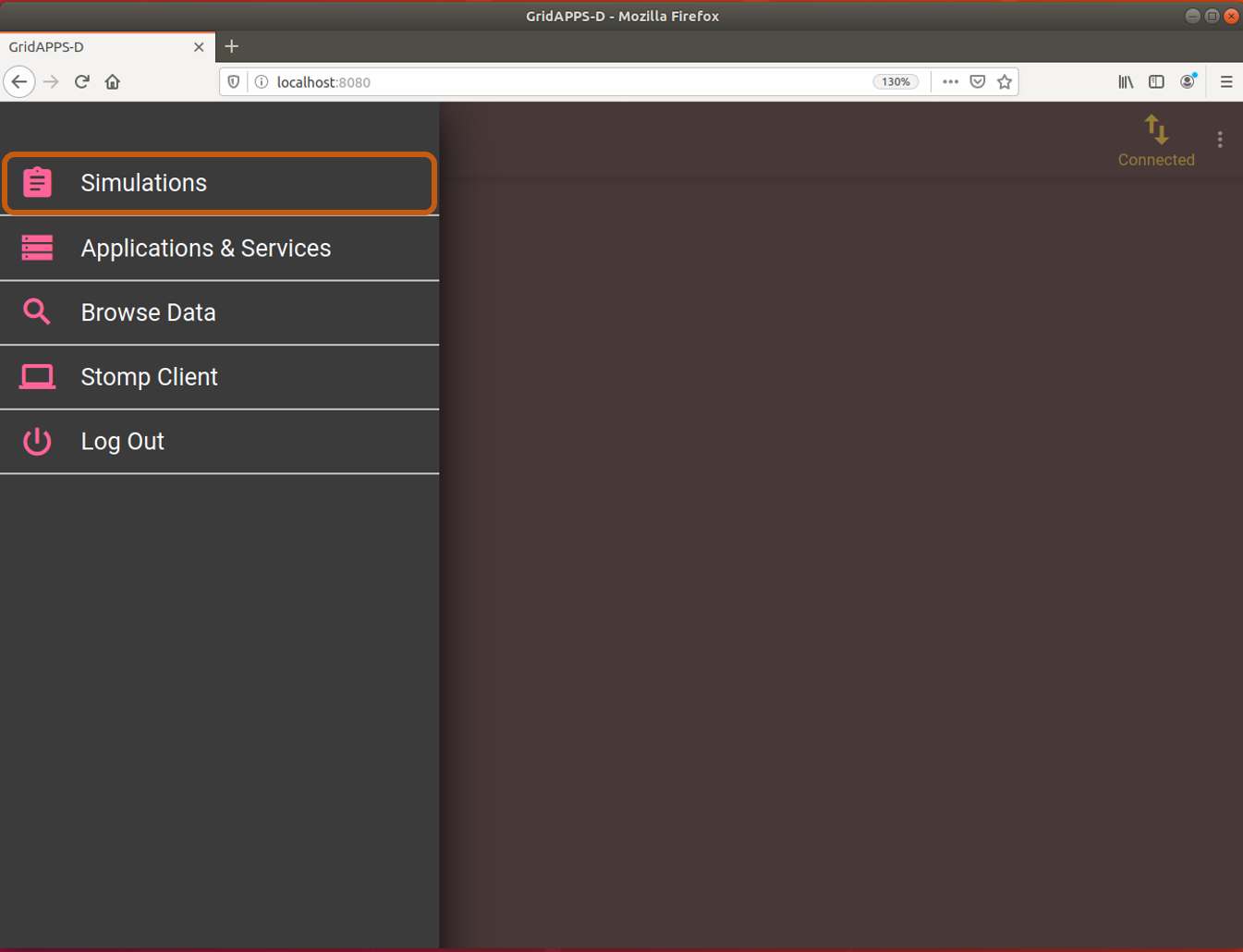Bookmark this page with the star
1243x952 pixels.
[x=1005, y=82]
